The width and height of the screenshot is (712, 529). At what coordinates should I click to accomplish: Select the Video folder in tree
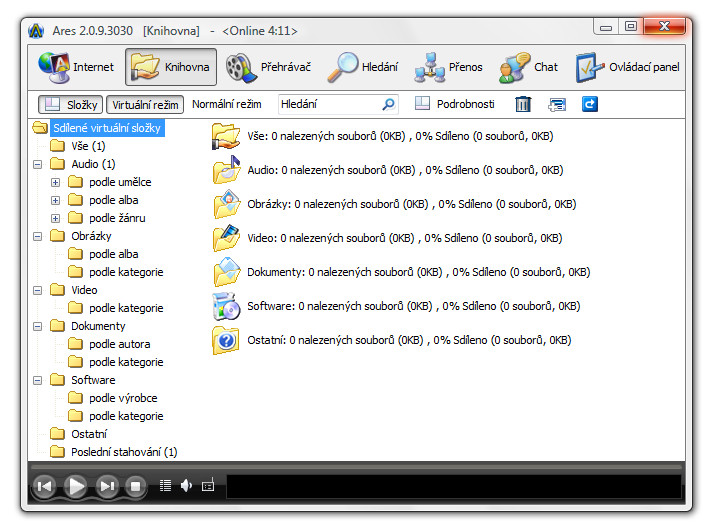84,290
